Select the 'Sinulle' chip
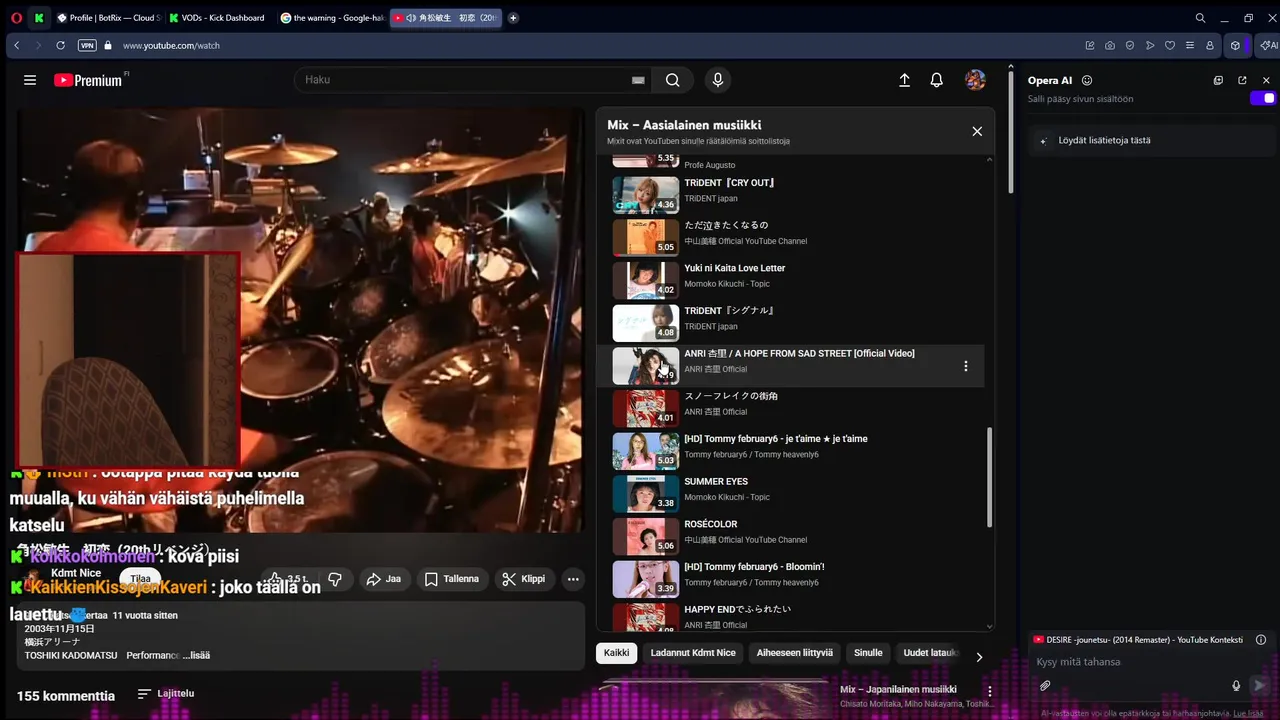This screenshot has width=1280, height=720. coord(868,653)
